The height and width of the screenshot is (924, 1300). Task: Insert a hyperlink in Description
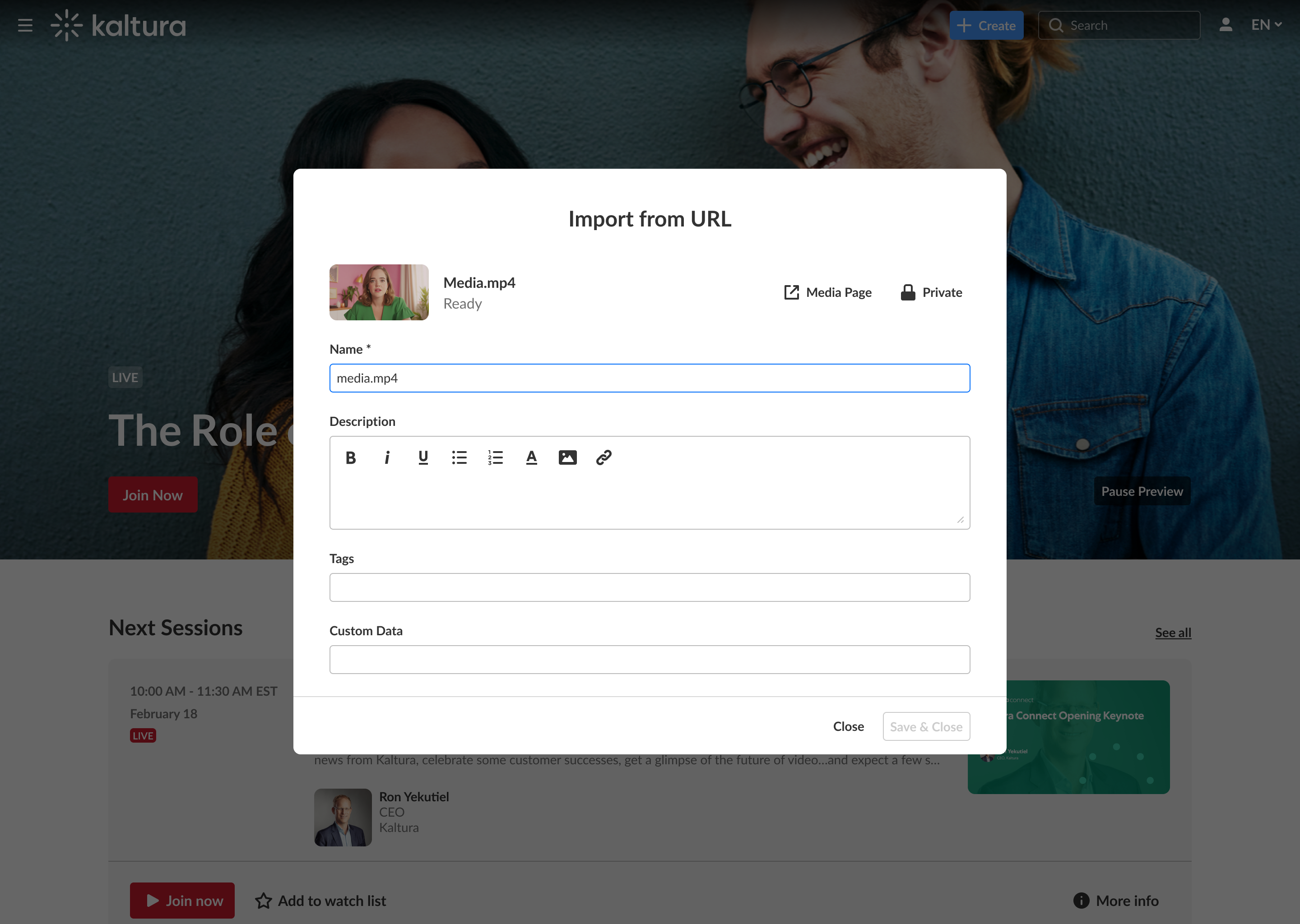point(604,457)
